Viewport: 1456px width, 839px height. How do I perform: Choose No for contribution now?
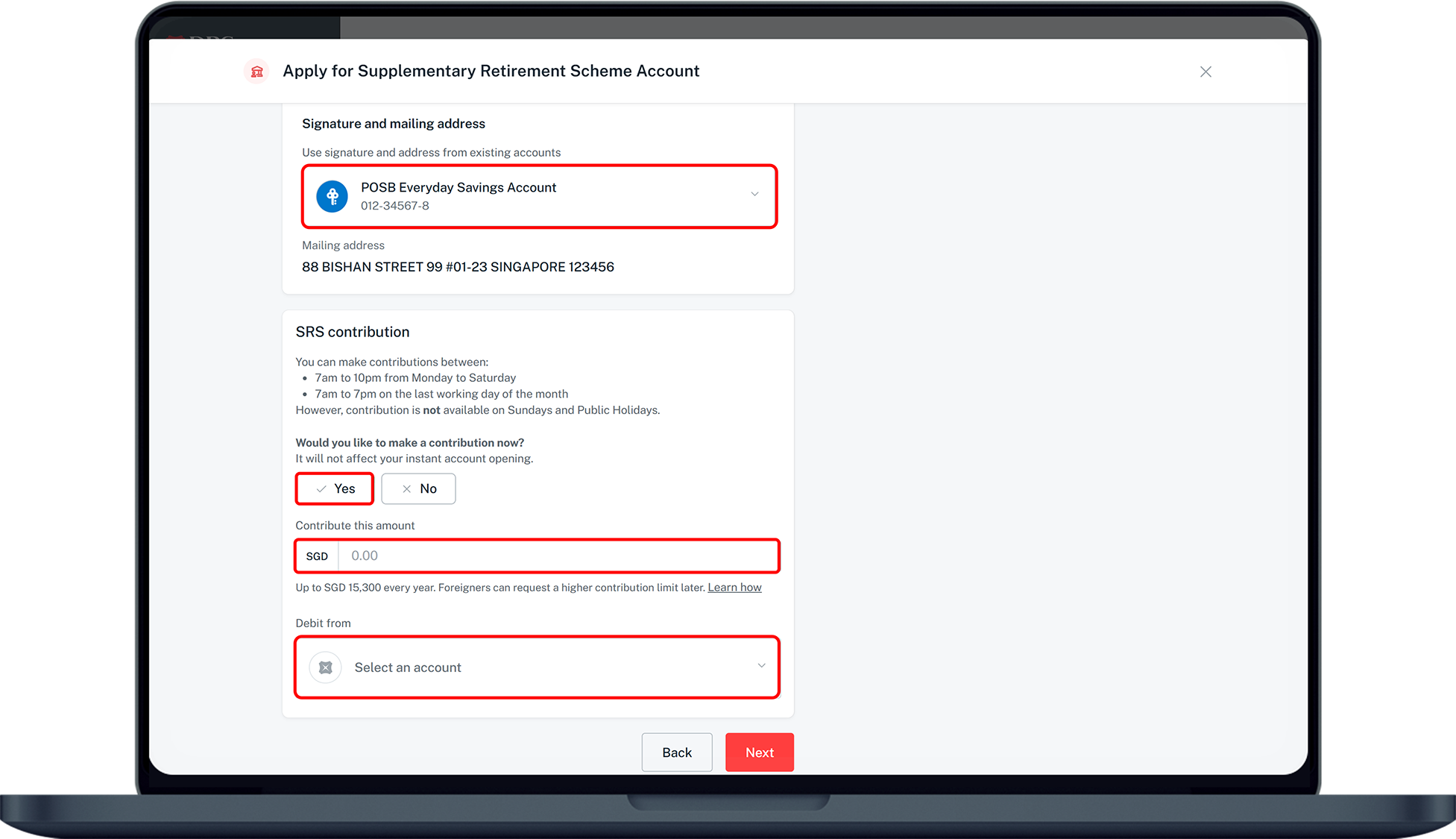(x=419, y=489)
